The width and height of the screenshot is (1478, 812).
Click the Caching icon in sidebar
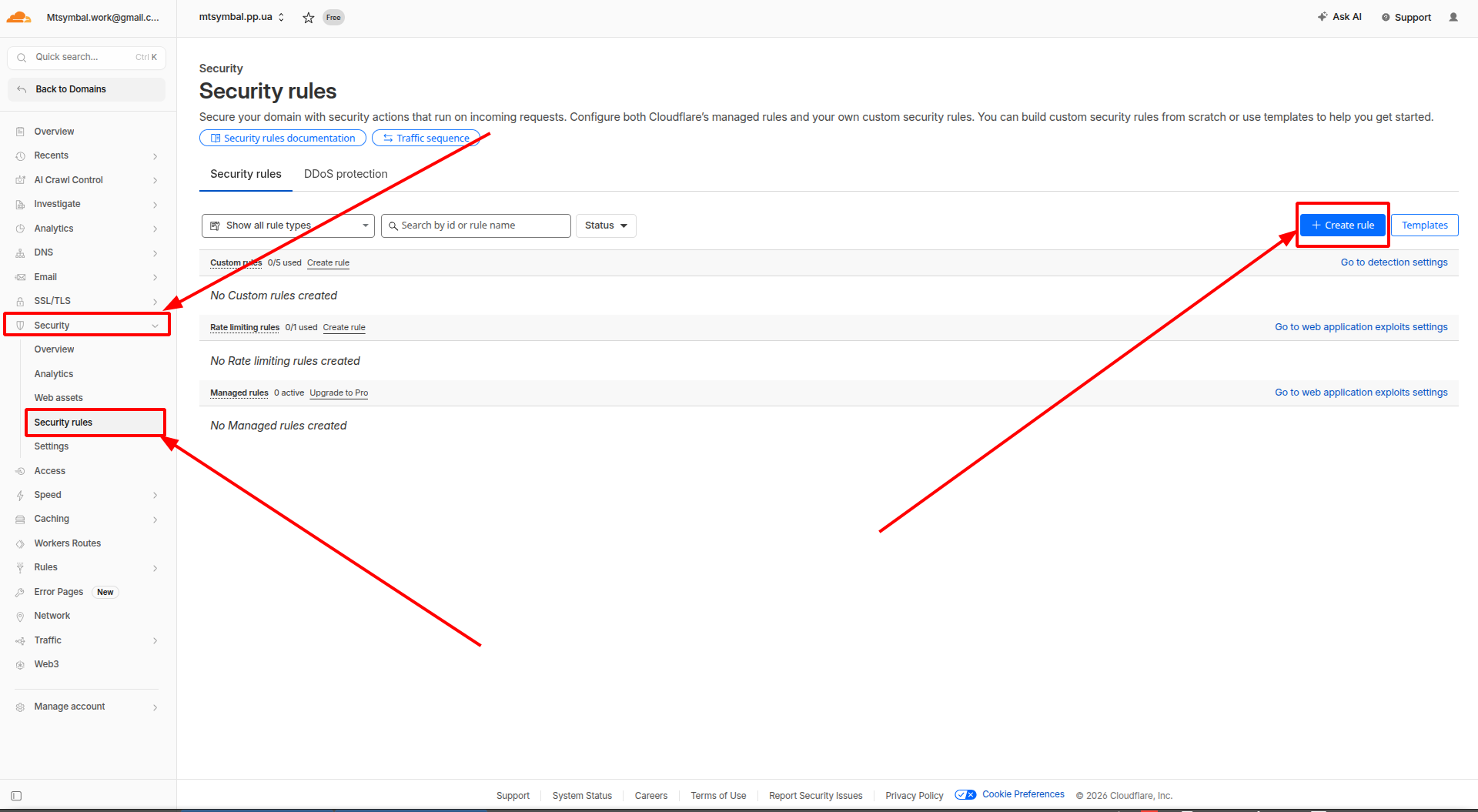click(x=20, y=520)
